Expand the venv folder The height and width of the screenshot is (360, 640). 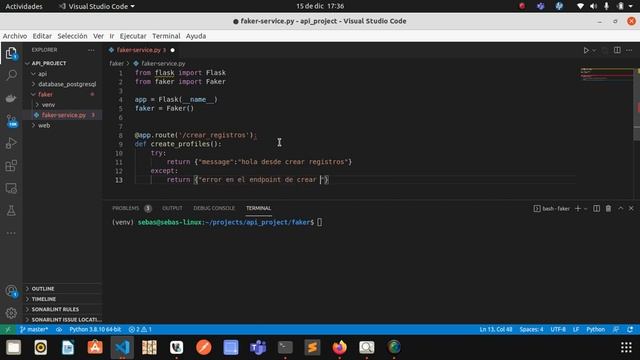[x=62, y=105]
